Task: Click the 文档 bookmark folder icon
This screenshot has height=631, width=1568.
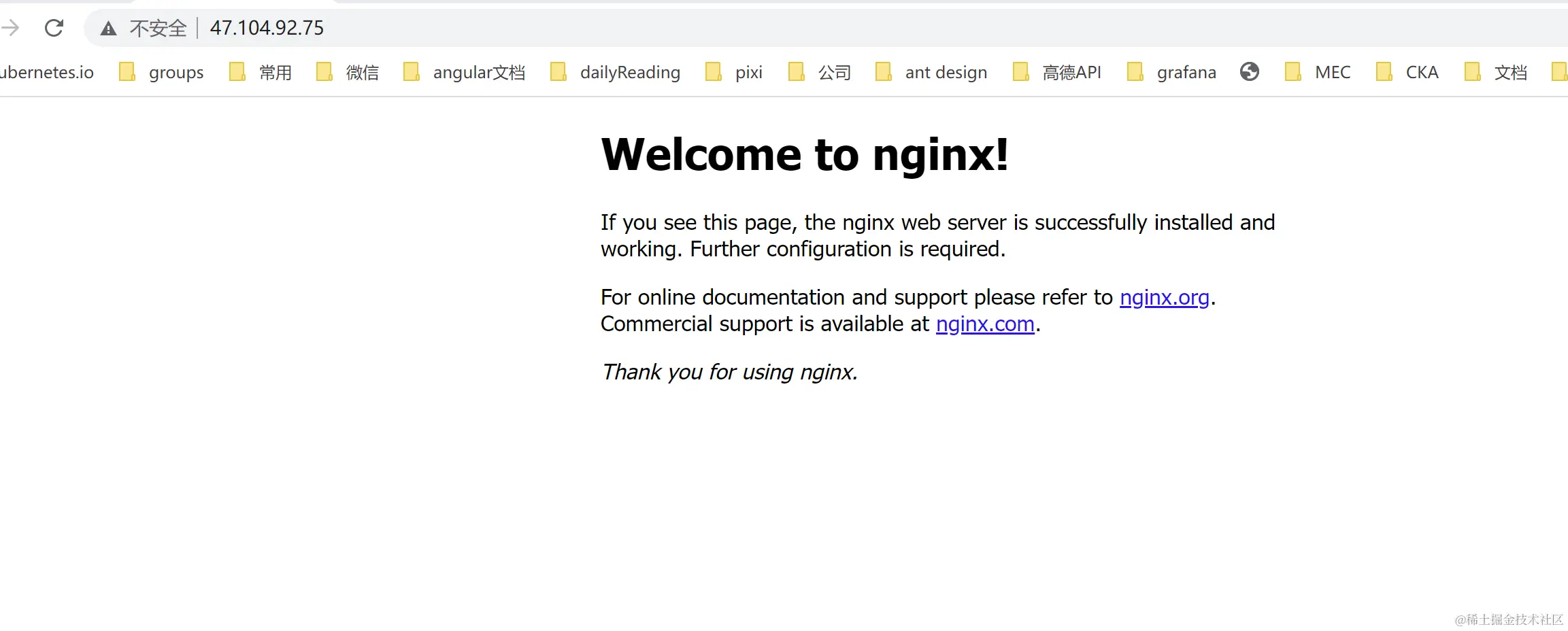Action: (1474, 71)
